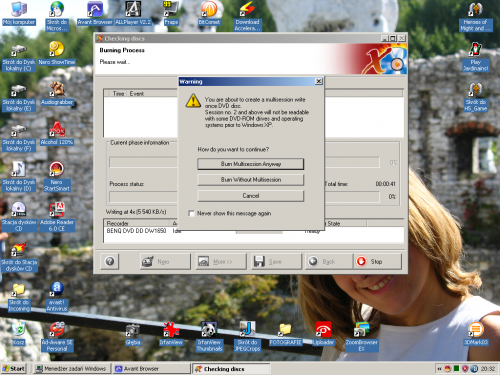The width and height of the screenshot is (500, 375).
Task: Launch 3DMark03 desktop icon
Action: (x=476, y=333)
